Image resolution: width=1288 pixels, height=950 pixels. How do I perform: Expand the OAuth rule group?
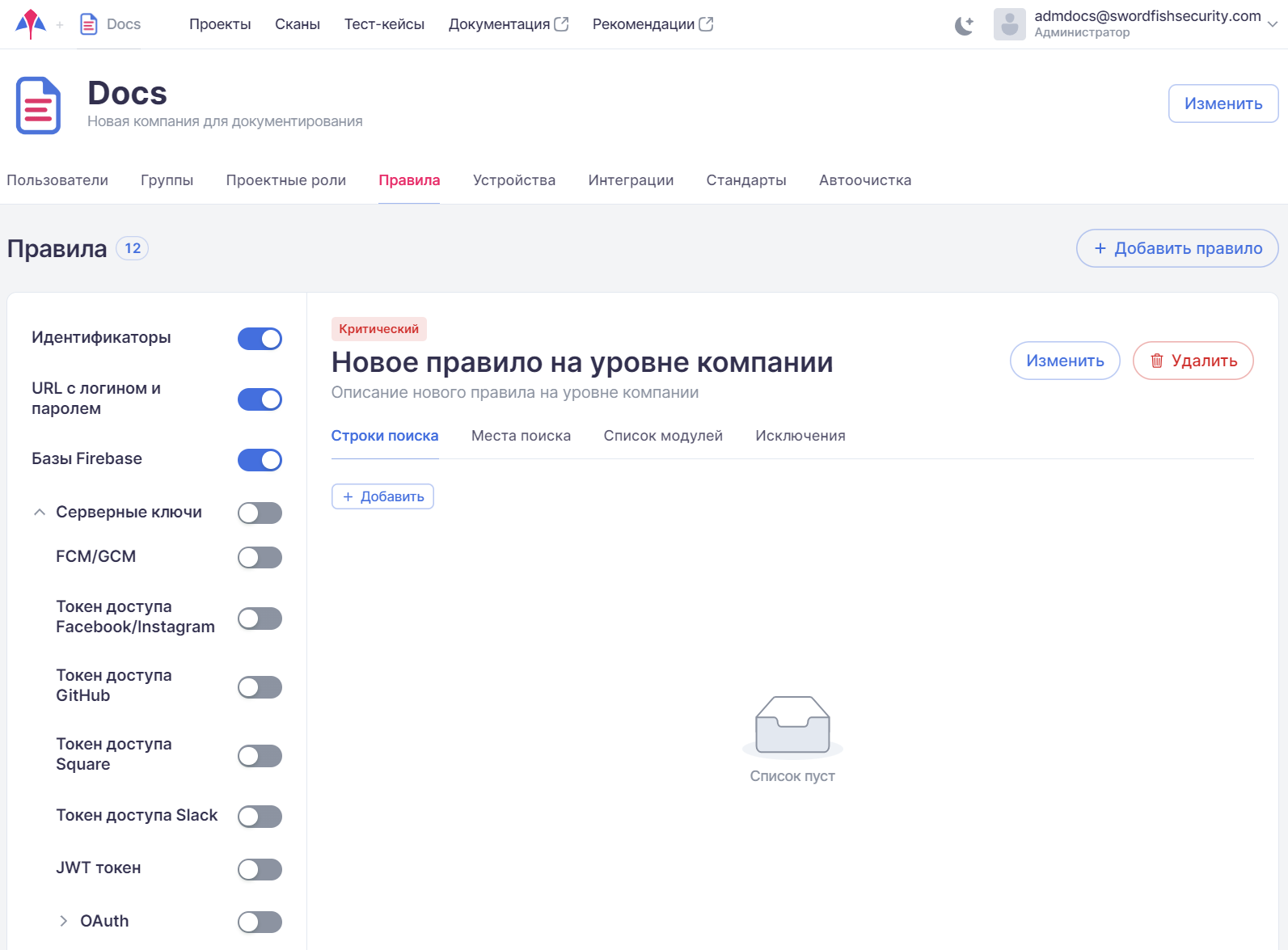pos(64,921)
